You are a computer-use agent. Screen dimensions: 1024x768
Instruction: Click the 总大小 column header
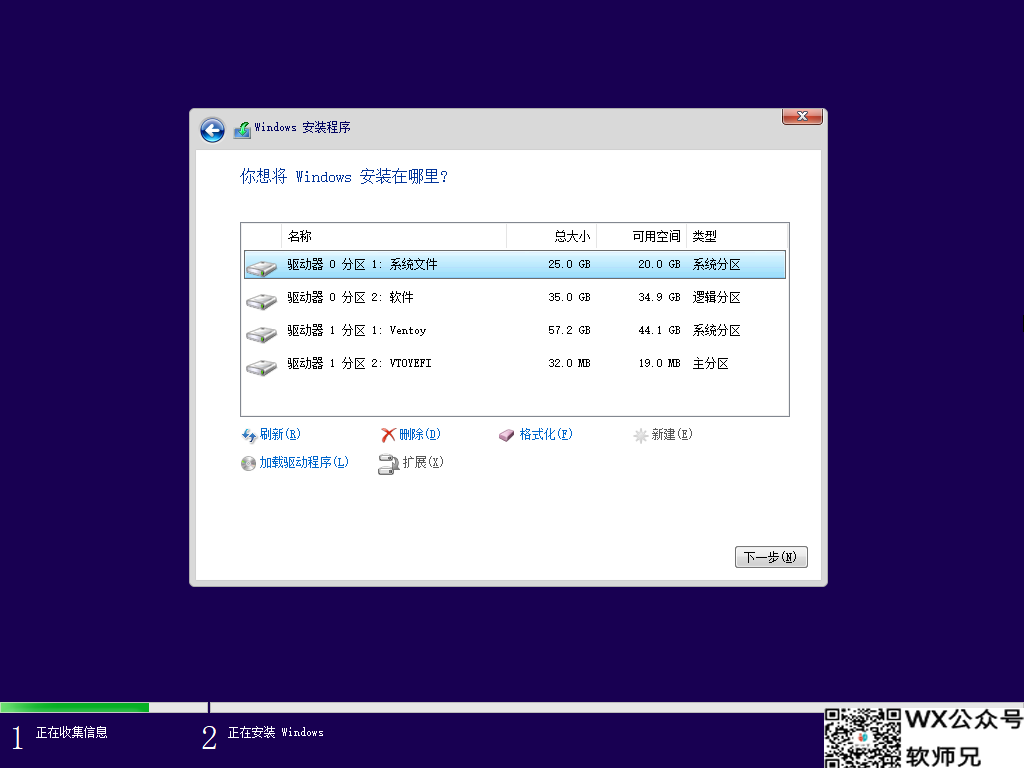tap(551, 236)
